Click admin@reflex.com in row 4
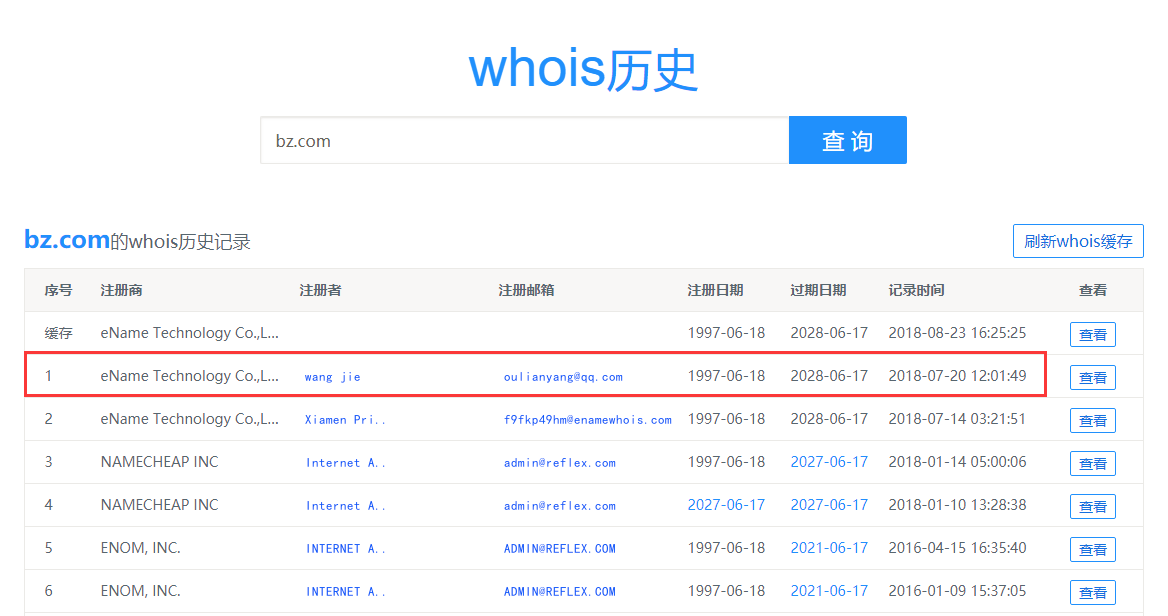 (559, 506)
